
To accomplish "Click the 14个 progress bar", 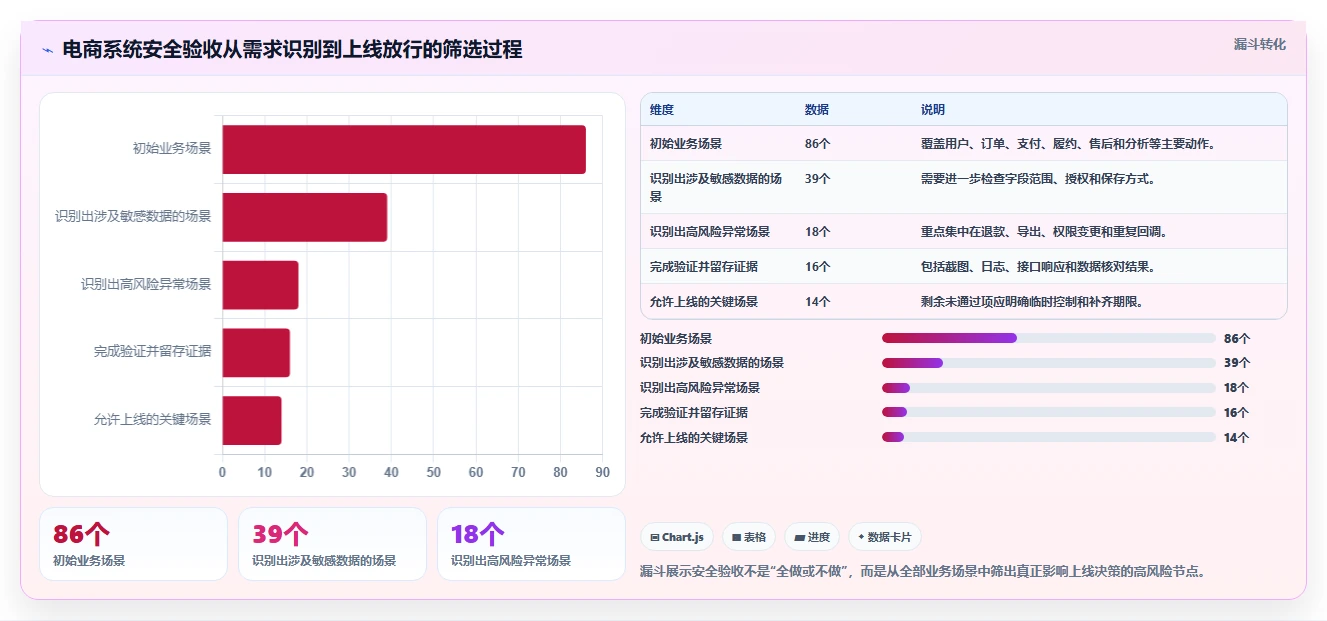I will [x=1049, y=437].
